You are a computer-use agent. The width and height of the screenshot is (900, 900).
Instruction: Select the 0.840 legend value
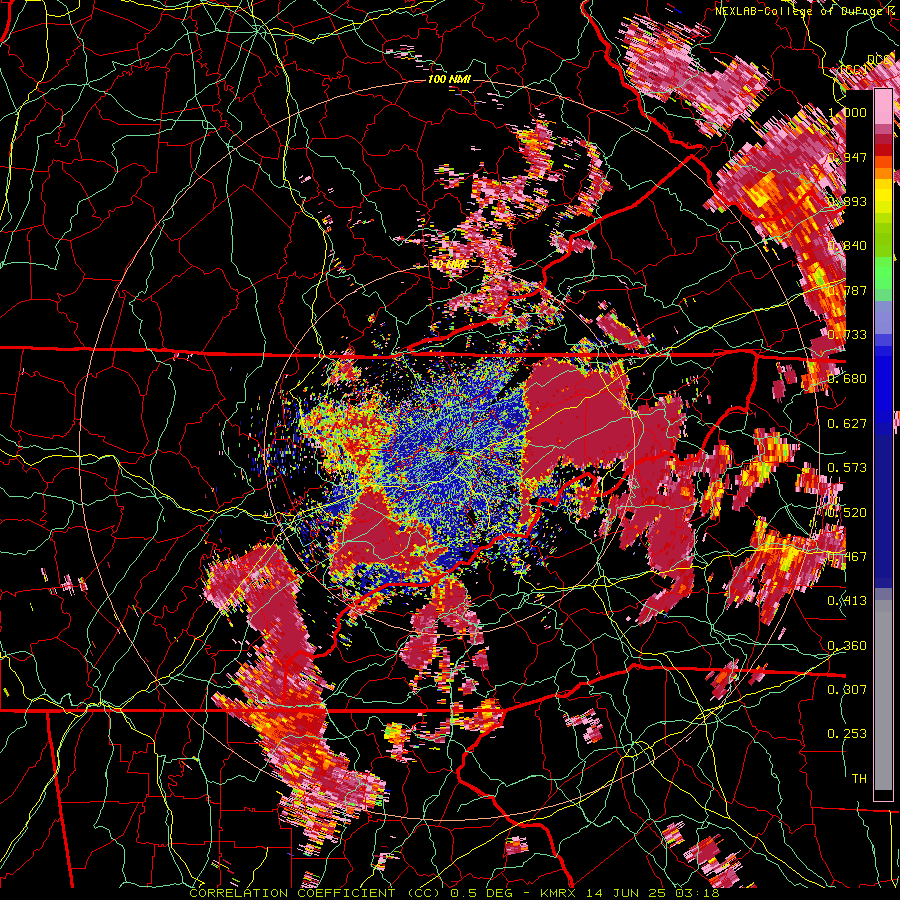(x=848, y=246)
